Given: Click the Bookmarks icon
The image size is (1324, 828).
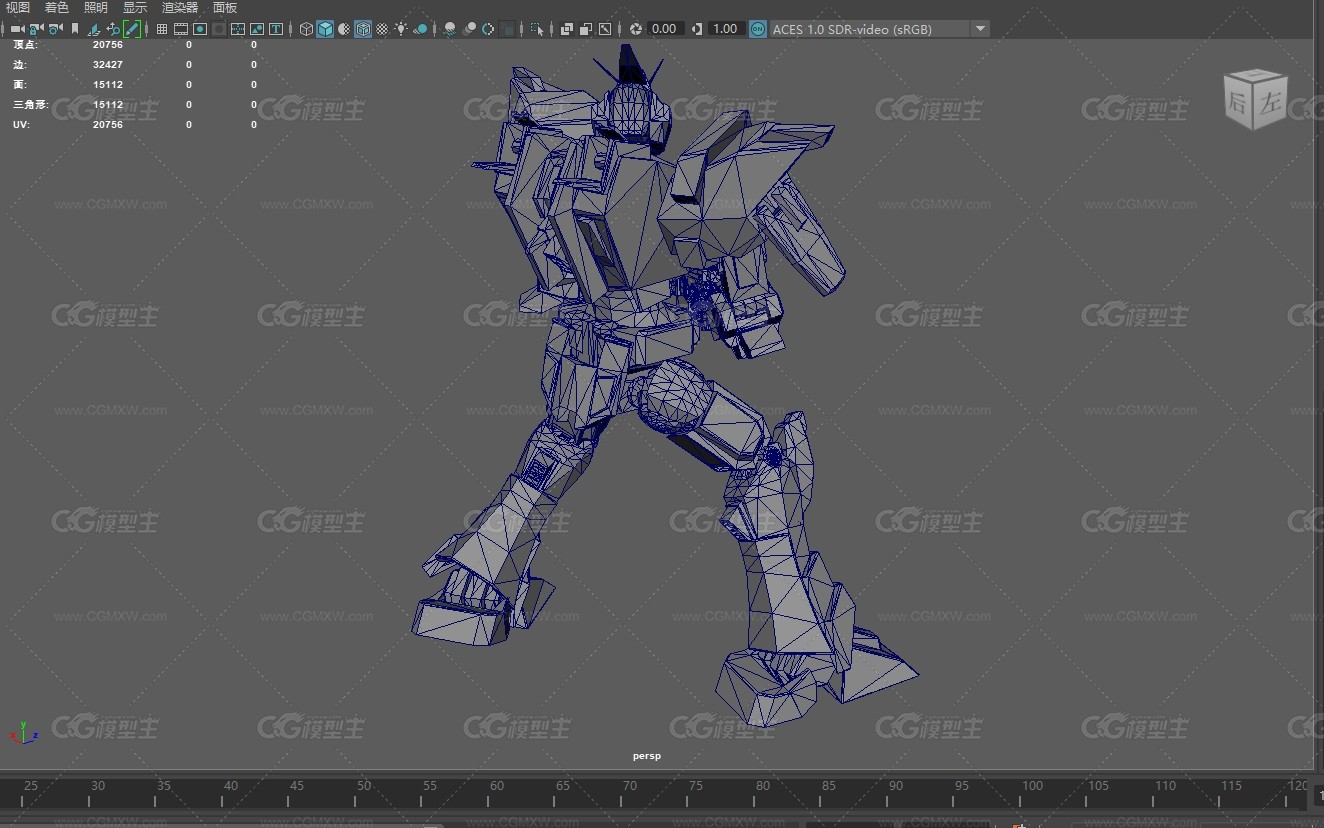Looking at the screenshot, I should click(75, 29).
